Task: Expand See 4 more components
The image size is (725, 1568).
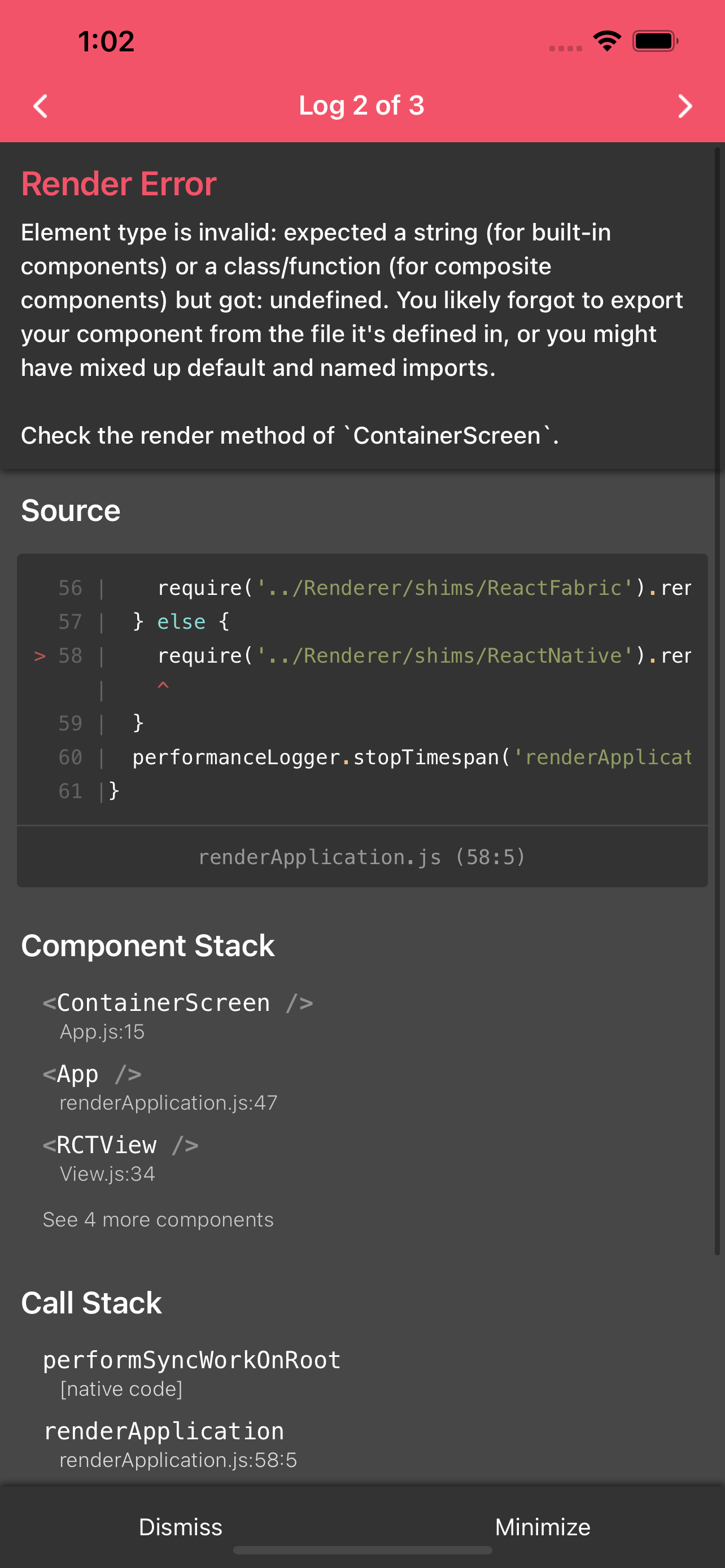Action: (x=158, y=1219)
